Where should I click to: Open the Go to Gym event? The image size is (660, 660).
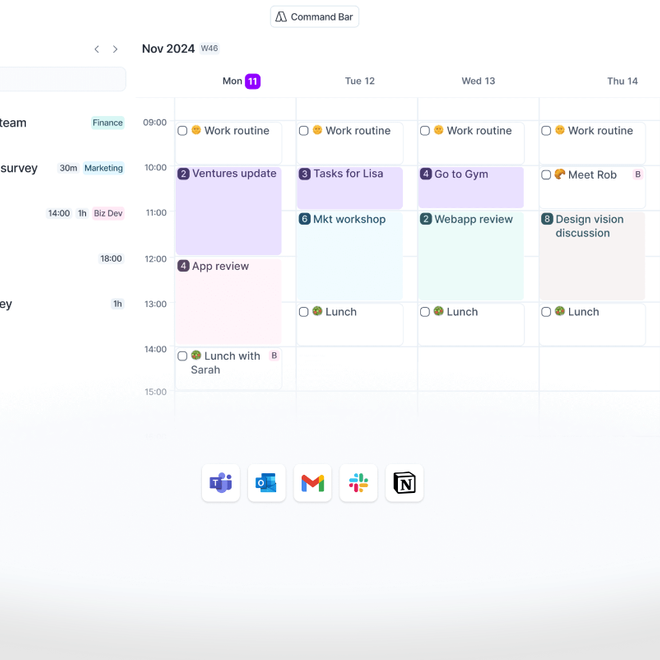coord(471,188)
